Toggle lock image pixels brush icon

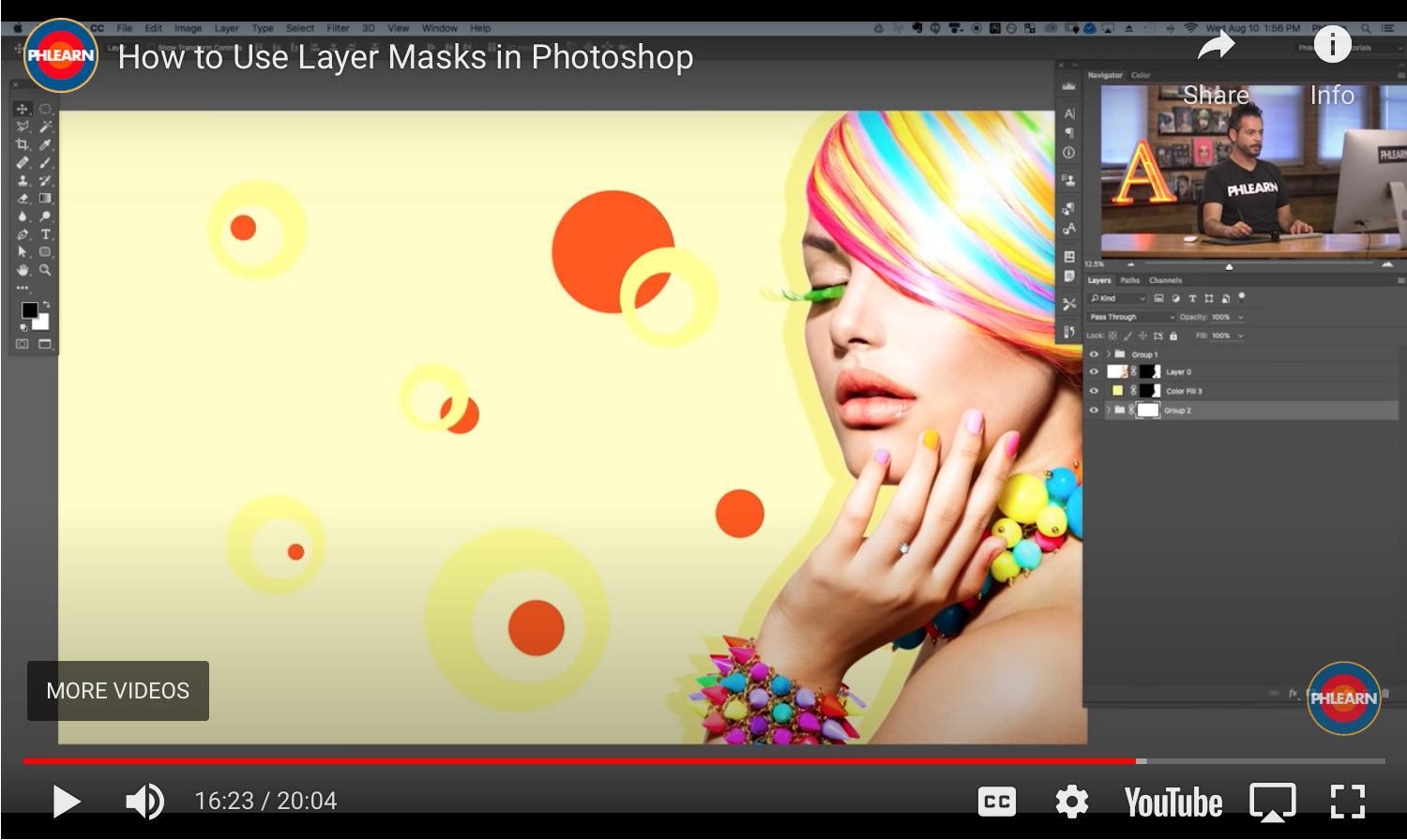1127,336
